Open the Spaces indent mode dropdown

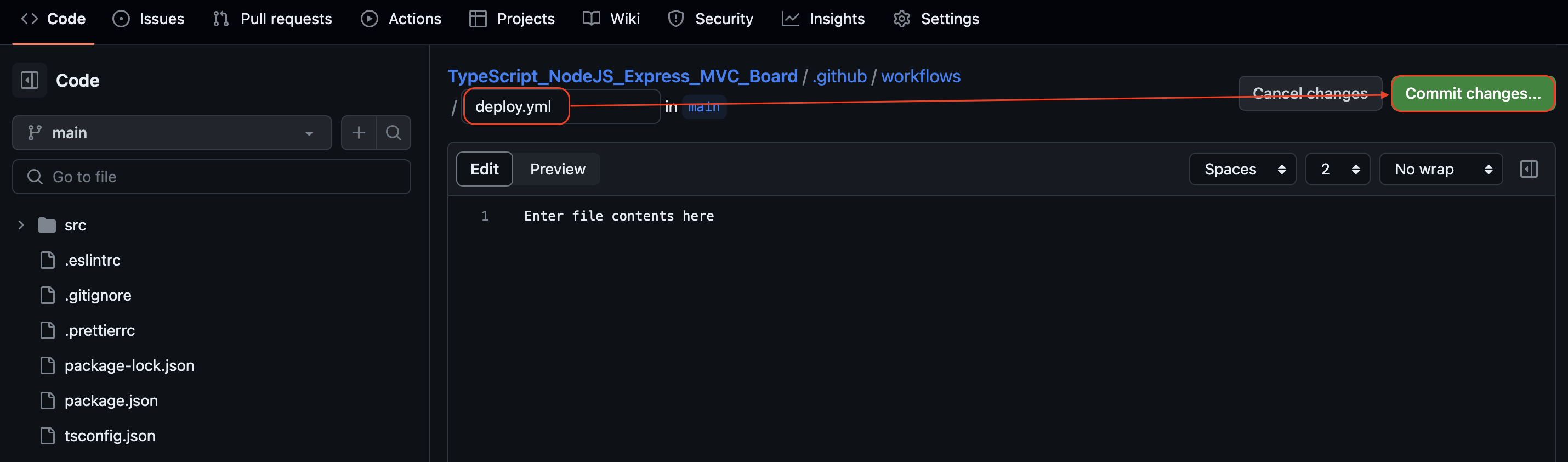pyautogui.click(x=1242, y=169)
